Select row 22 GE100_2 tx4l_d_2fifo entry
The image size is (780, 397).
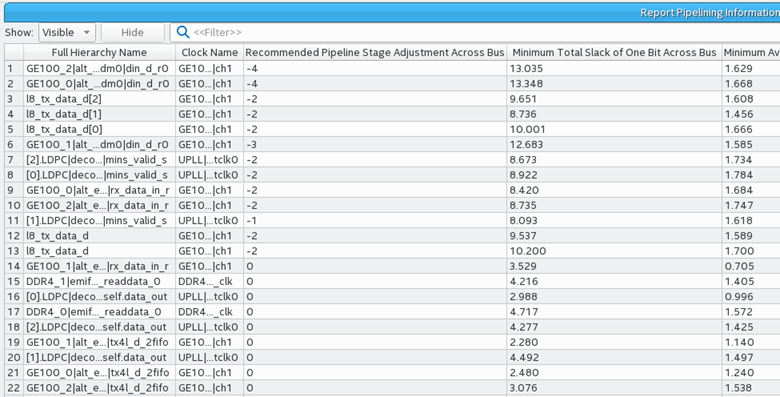98,388
